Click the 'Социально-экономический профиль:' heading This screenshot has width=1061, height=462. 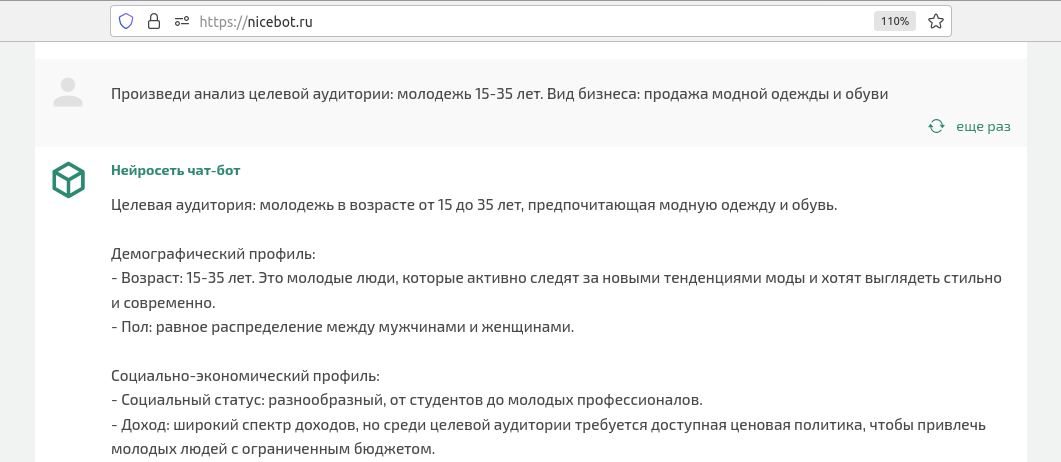245,375
